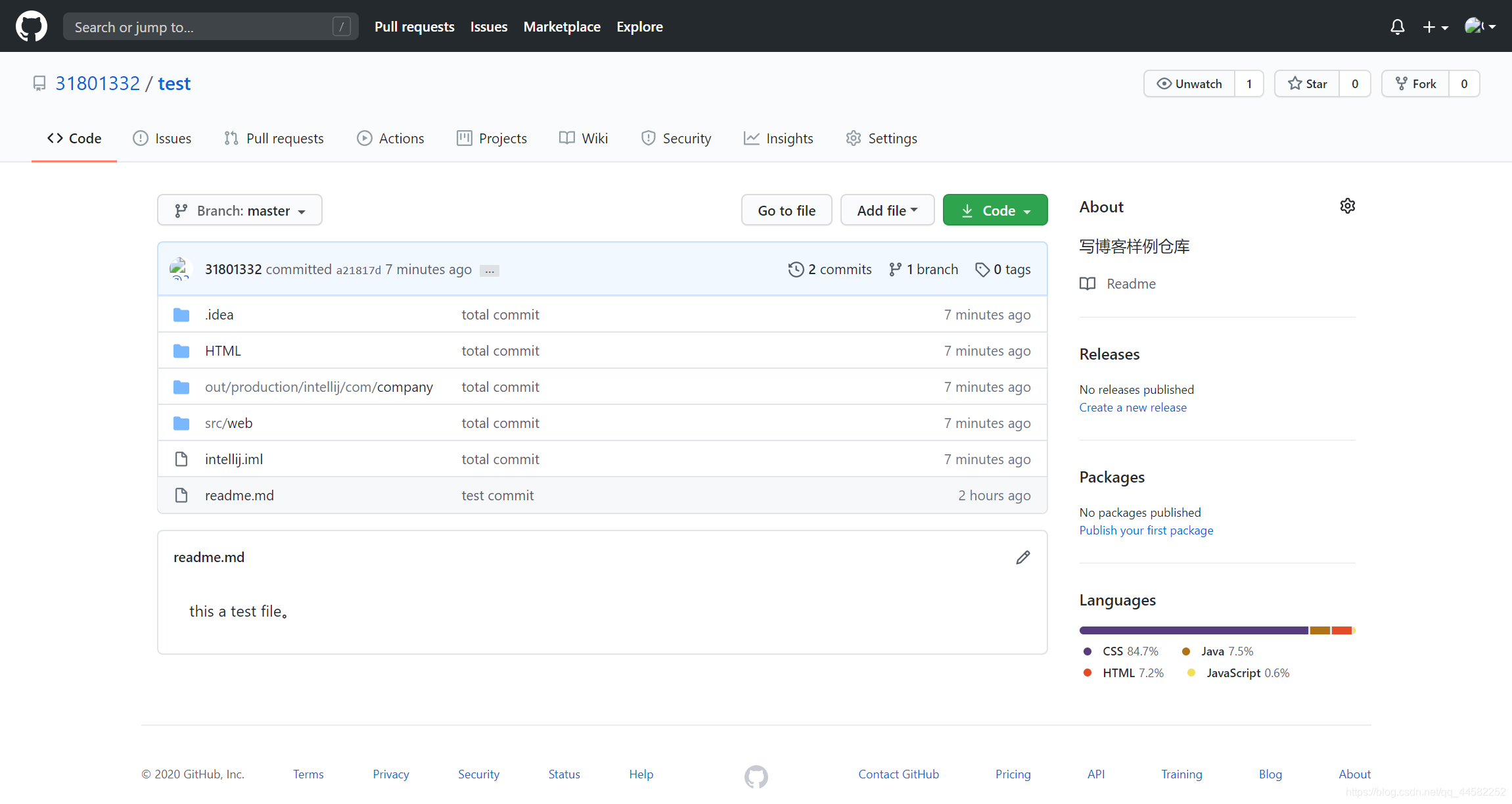The height and width of the screenshot is (804, 1512).
Task: Click the intellij.iml file icon
Action: tap(181, 459)
